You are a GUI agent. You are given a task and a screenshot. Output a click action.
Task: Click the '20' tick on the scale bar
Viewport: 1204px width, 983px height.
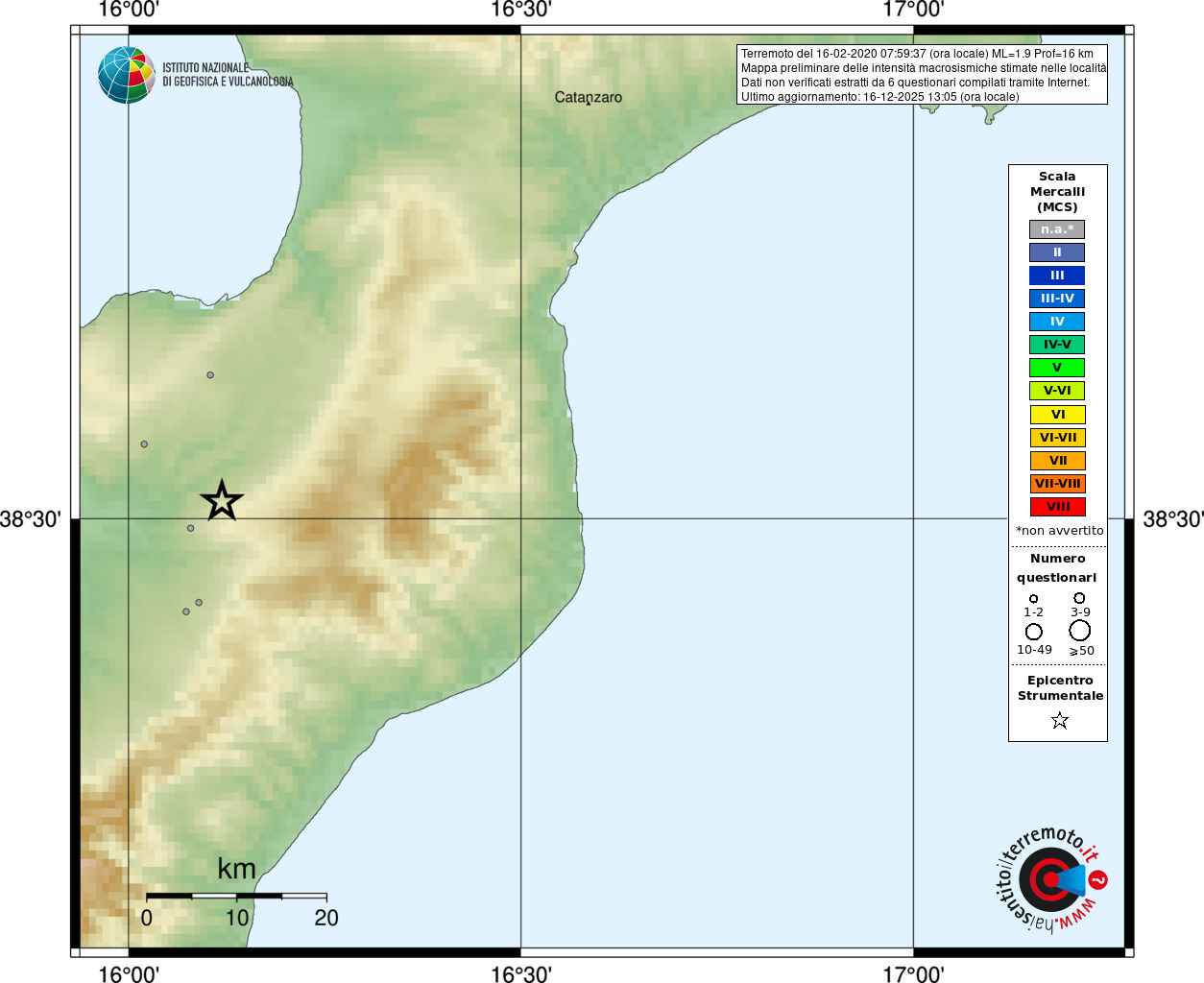[x=326, y=918]
